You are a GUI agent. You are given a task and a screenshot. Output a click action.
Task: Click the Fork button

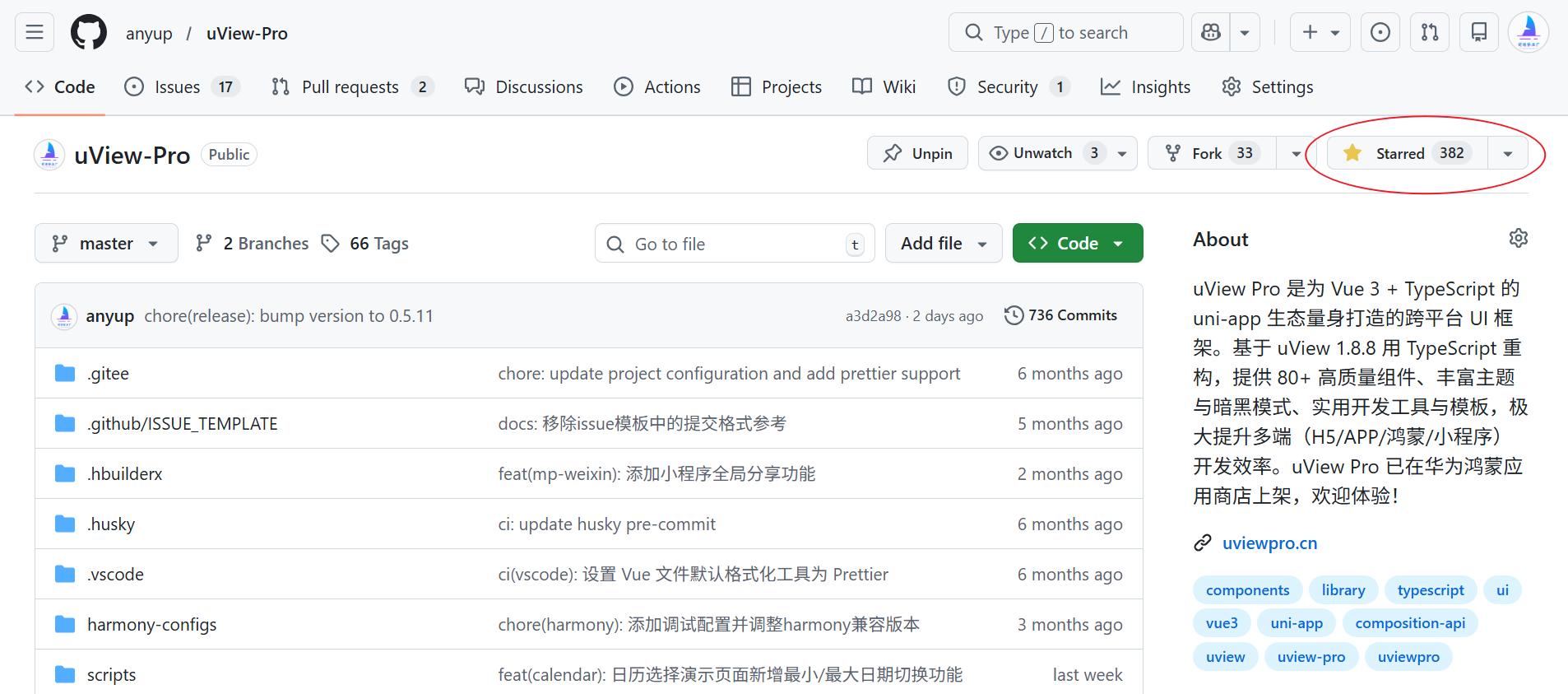pos(1212,153)
